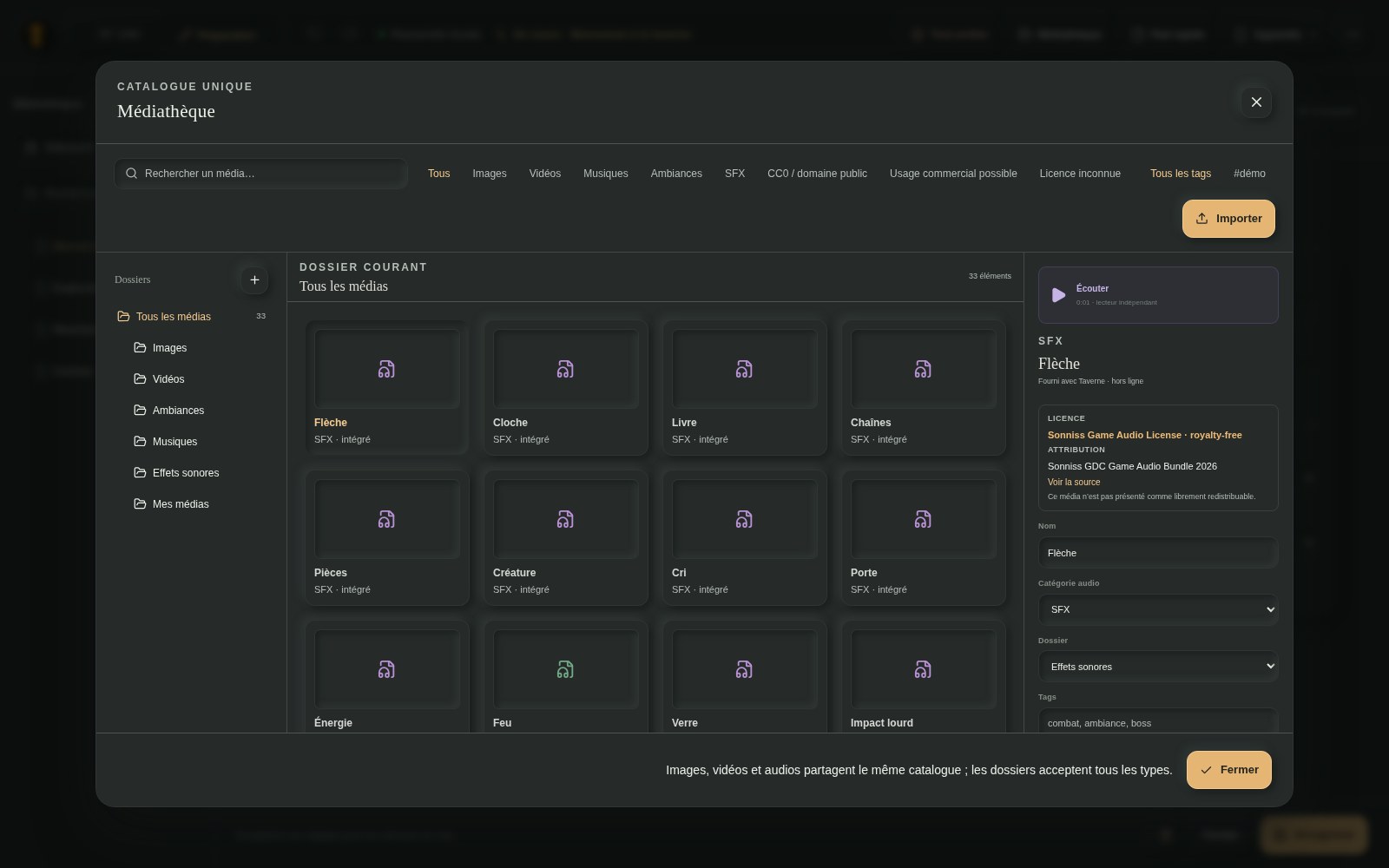This screenshot has height=868, width=1389.
Task: Select the CC0 / domaine public filter
Action: click(x=817, y=174)
